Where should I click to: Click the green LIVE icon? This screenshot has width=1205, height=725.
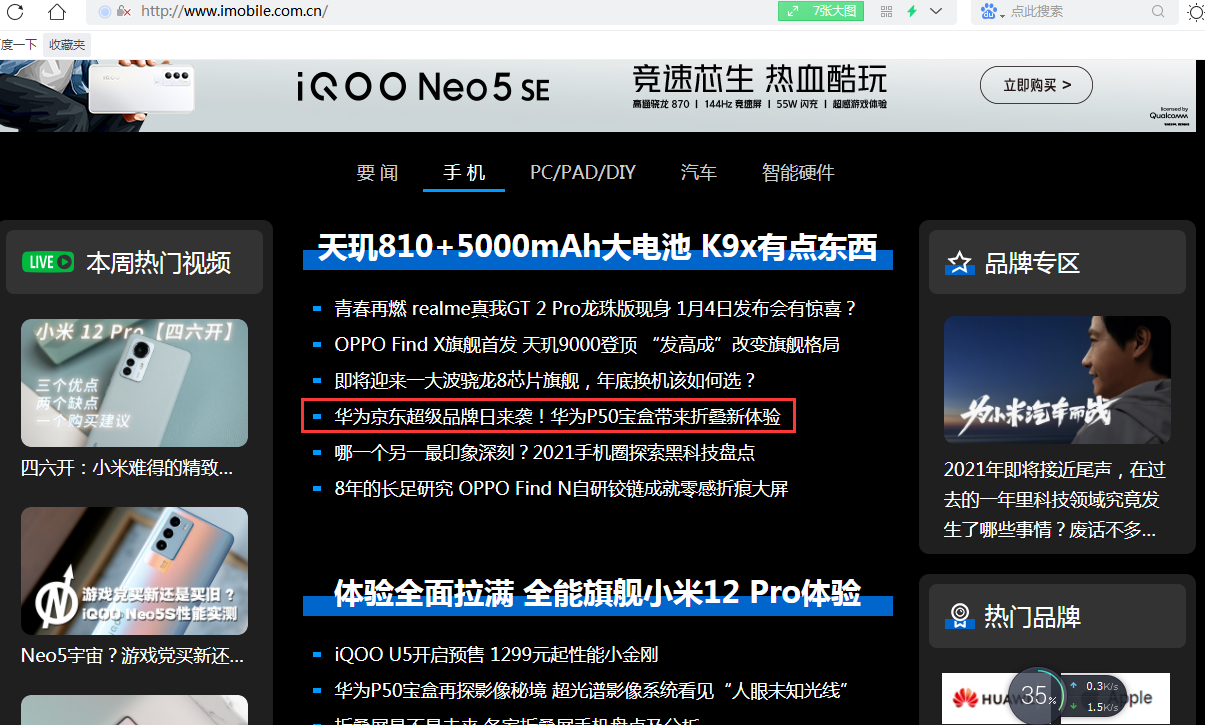48,262
